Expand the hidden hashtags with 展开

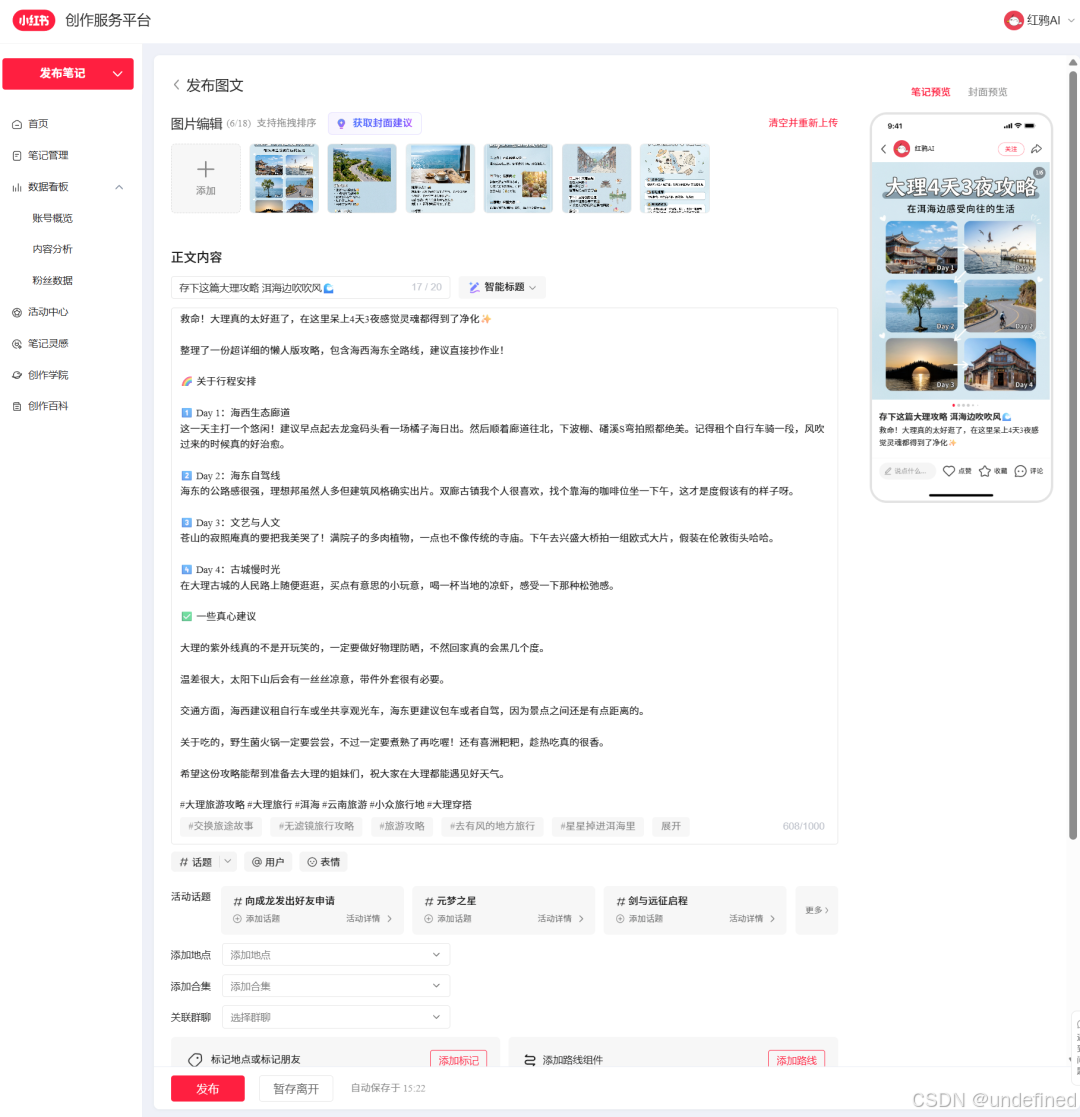670,826
